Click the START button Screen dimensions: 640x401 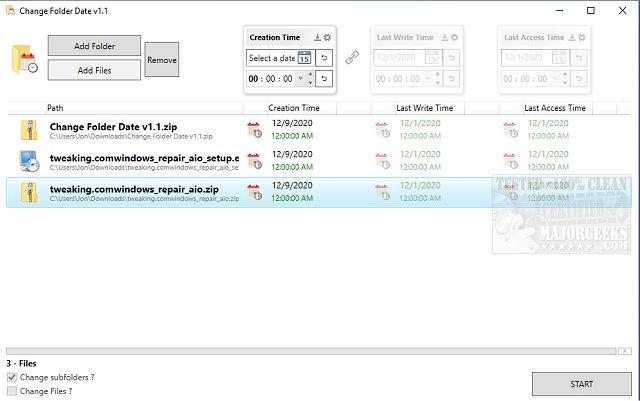point(582,384)
